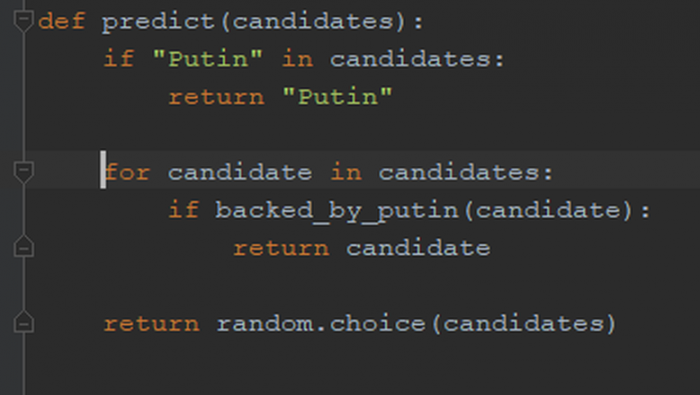The width and height of the screenshot is (700, 395).
Task: Click the "if" keyword before backed_by_putin
Action: pos(183,209)
